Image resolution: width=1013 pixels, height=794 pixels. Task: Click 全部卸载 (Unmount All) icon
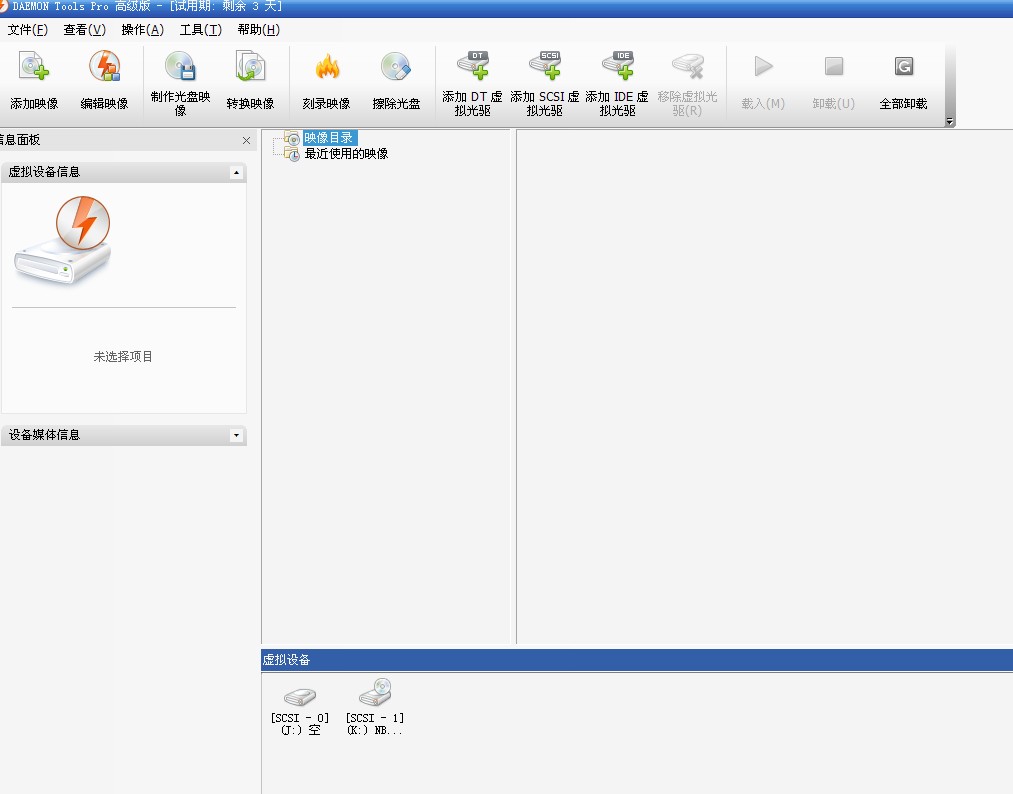(x=903, y=81)
